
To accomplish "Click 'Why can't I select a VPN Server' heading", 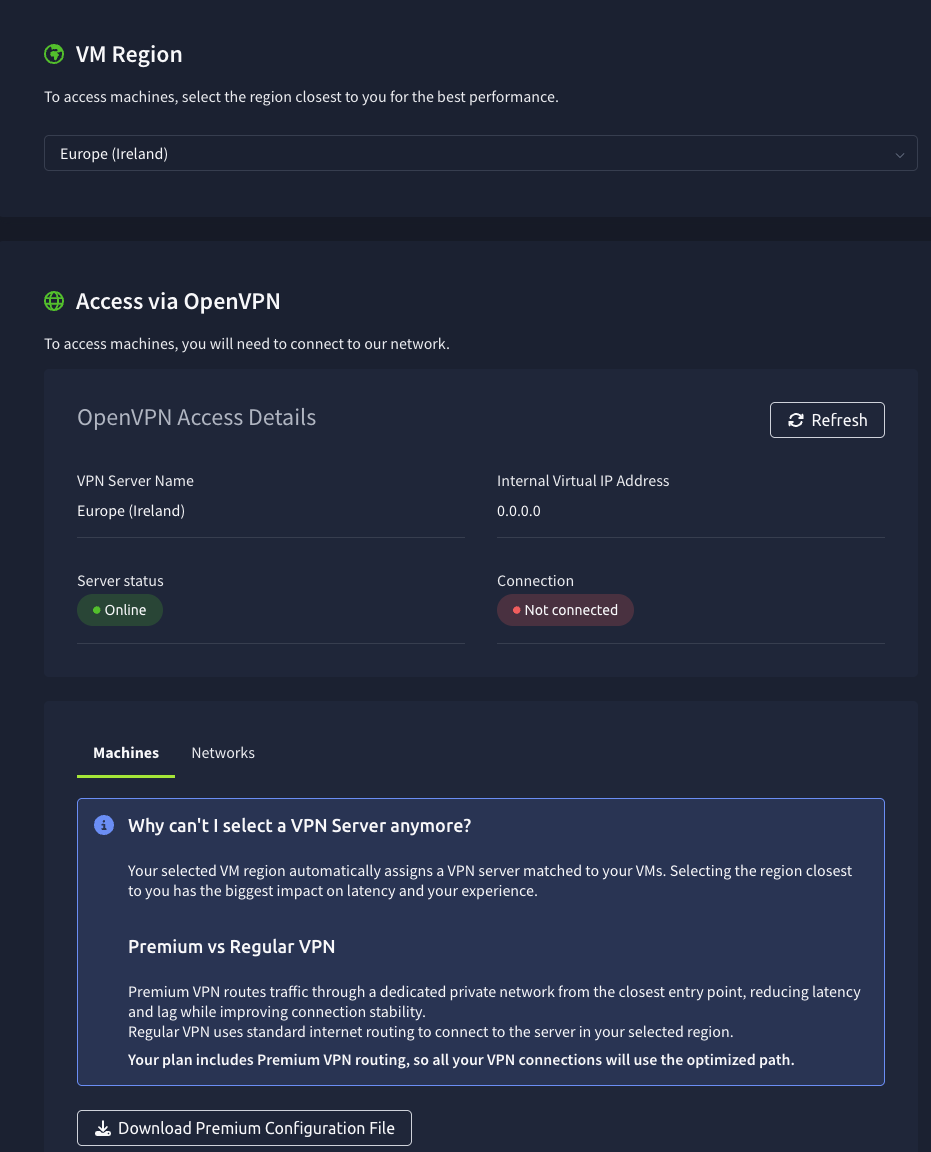I will point(299,826).
